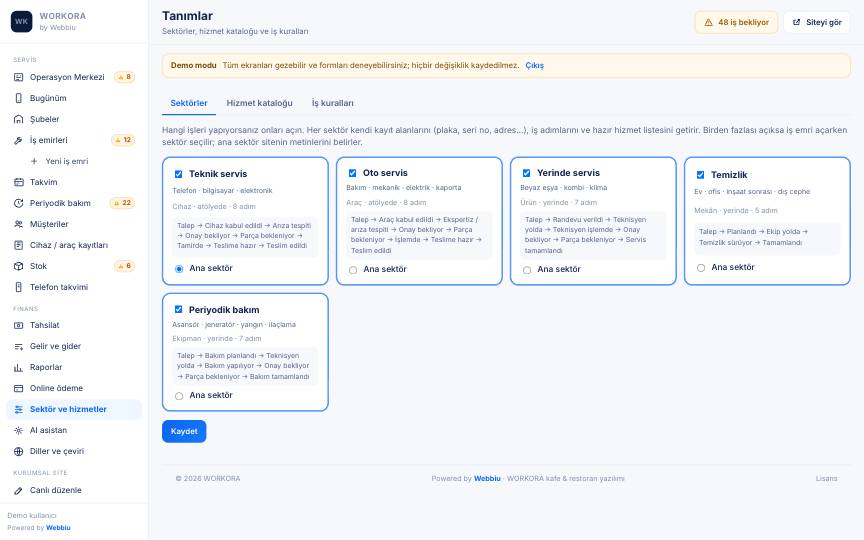Click the AI asistan sparkle icon
864x540 pixels.
(18, 430)
